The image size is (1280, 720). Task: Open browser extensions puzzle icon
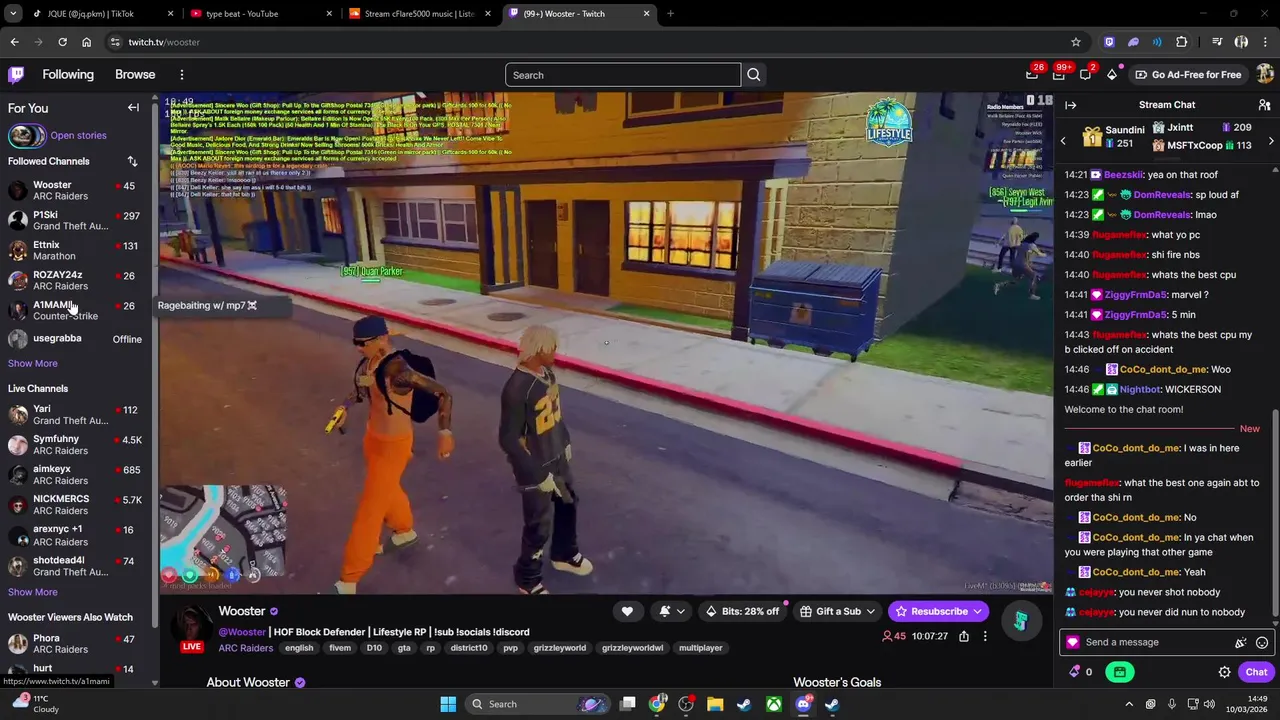pyautogui.click(x=1182, y=42)
